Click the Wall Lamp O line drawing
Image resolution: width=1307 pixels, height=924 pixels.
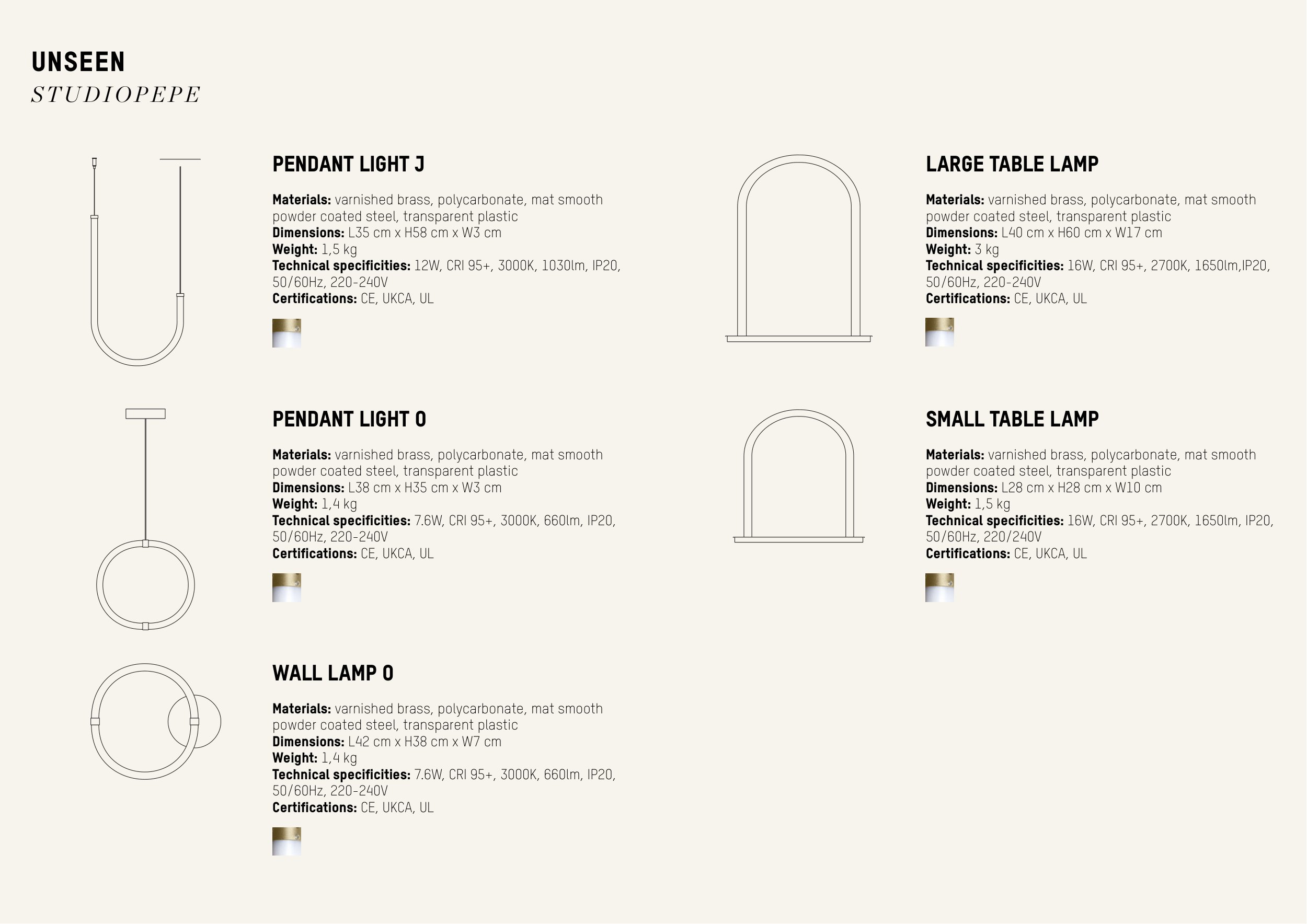(x=155, y=721)
